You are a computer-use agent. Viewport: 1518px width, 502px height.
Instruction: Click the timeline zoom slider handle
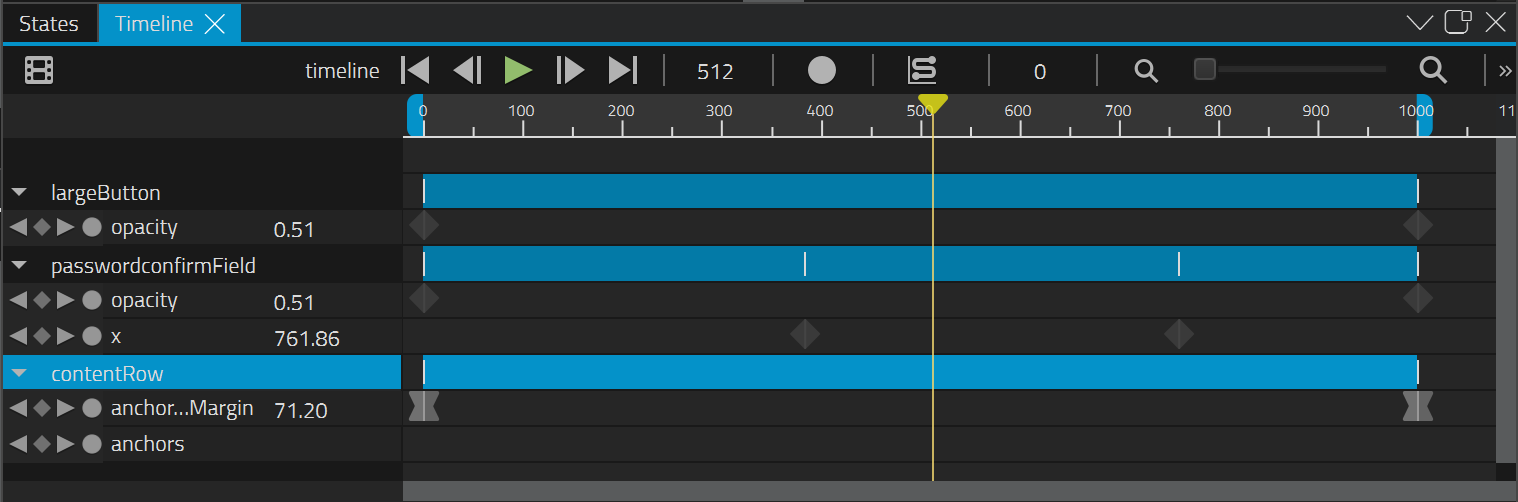click(1205, 69)
